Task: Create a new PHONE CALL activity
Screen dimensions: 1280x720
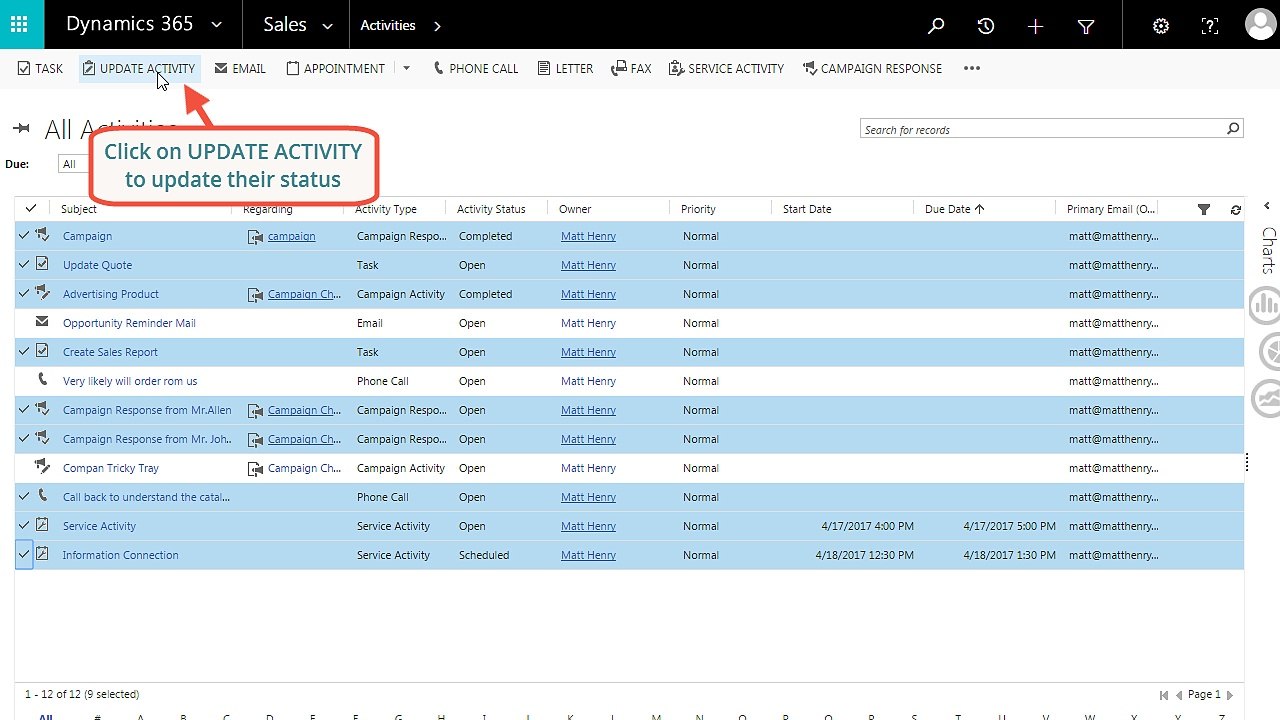Action: pyautogui.click(x=475, y=69)
